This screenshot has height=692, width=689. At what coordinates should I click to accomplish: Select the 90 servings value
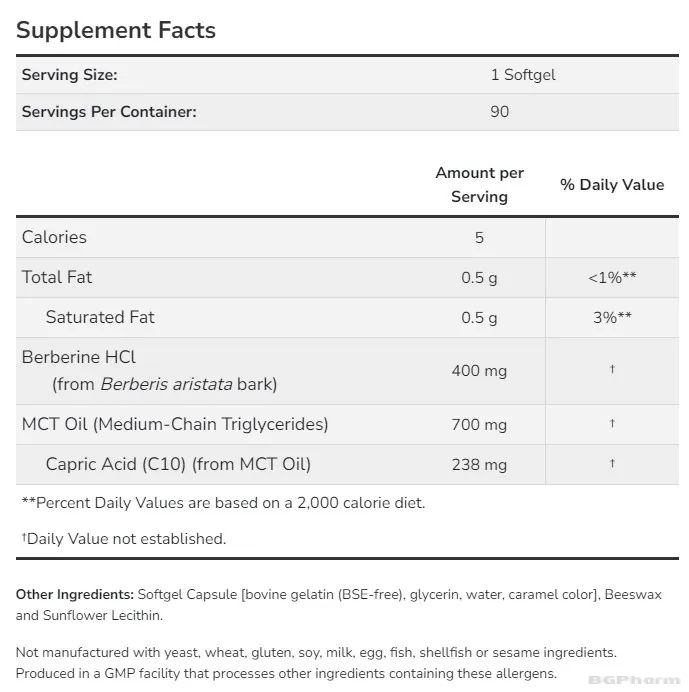pyautogui.click(x=499, y=112)
